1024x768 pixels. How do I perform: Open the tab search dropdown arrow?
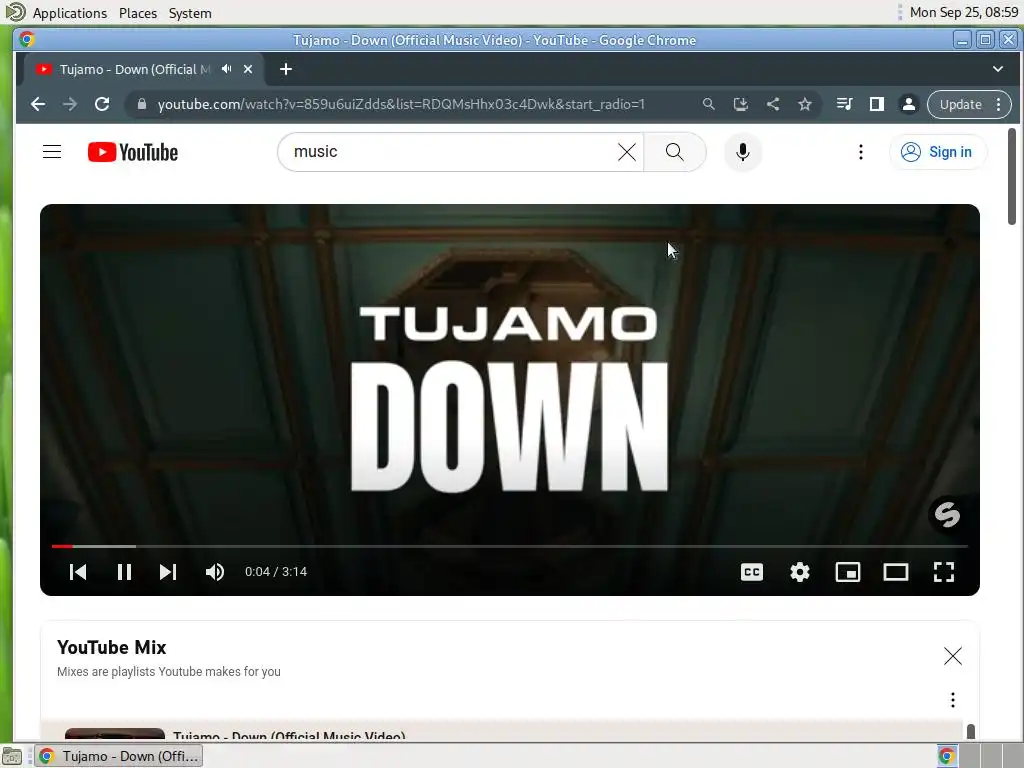997,69
